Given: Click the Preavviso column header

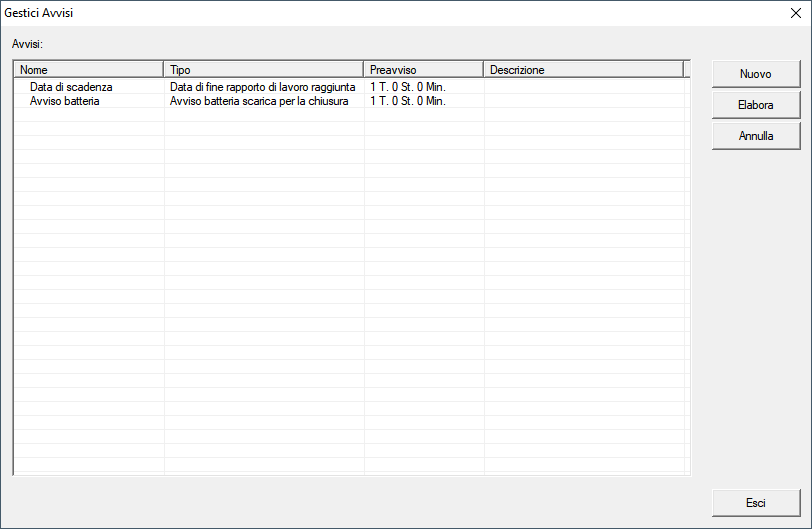Looking at the screenshot, I should (423, 70).
